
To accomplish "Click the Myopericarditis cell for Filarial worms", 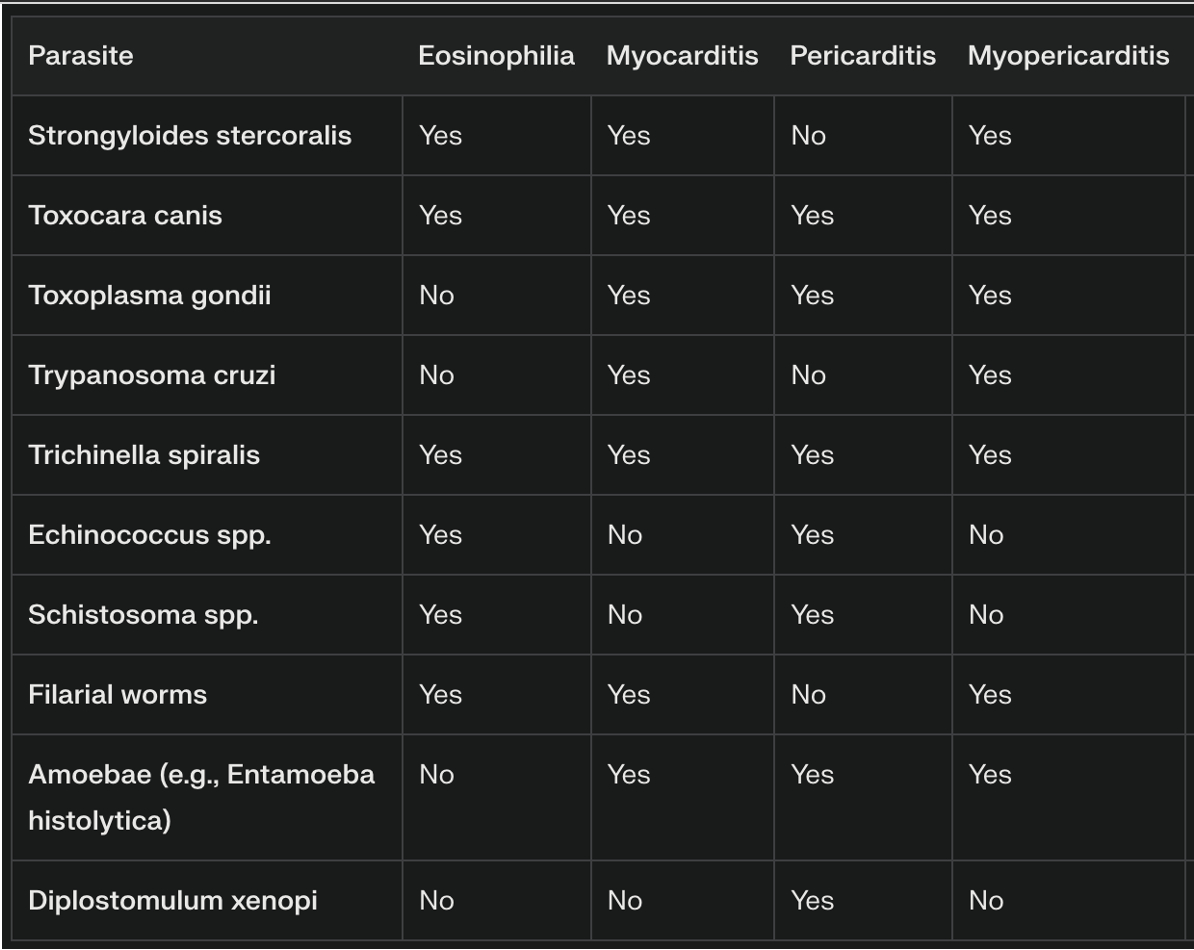I will (990, 695).
